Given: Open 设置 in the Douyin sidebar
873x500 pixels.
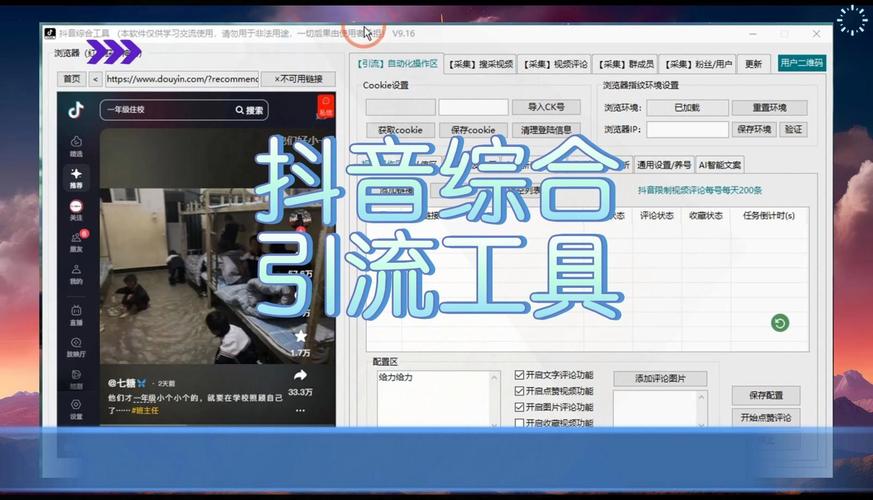Looking at the screenshot, I should [76, 409].
